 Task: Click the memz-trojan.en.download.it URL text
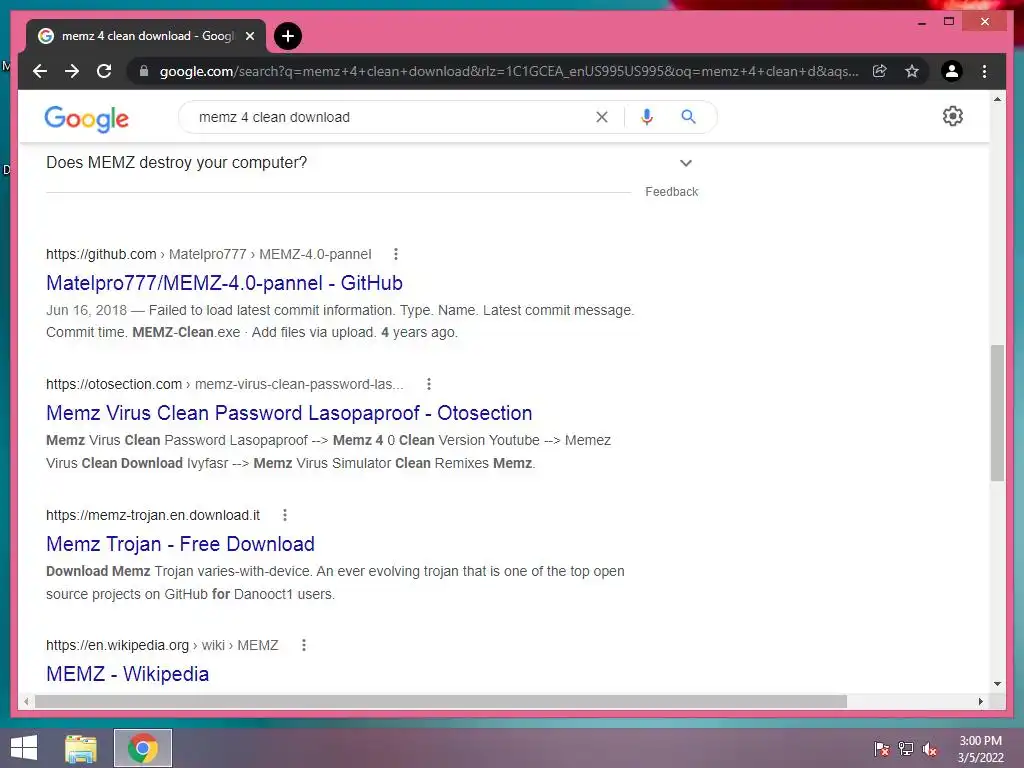tap(153, 515)
